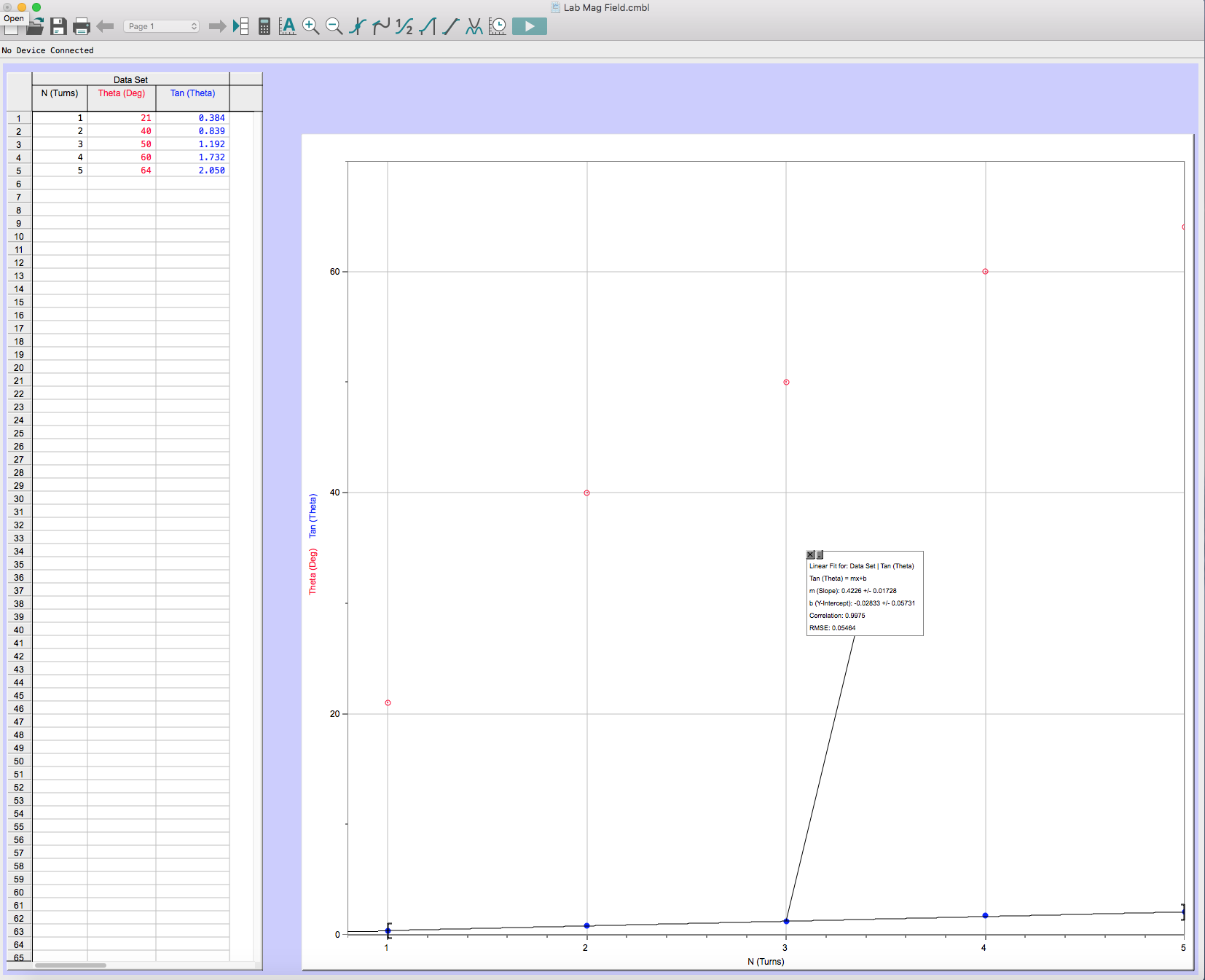Click the No Device Connected status text
The height and width of the screenshot is (980, 1205).
(x=47, y=50)
